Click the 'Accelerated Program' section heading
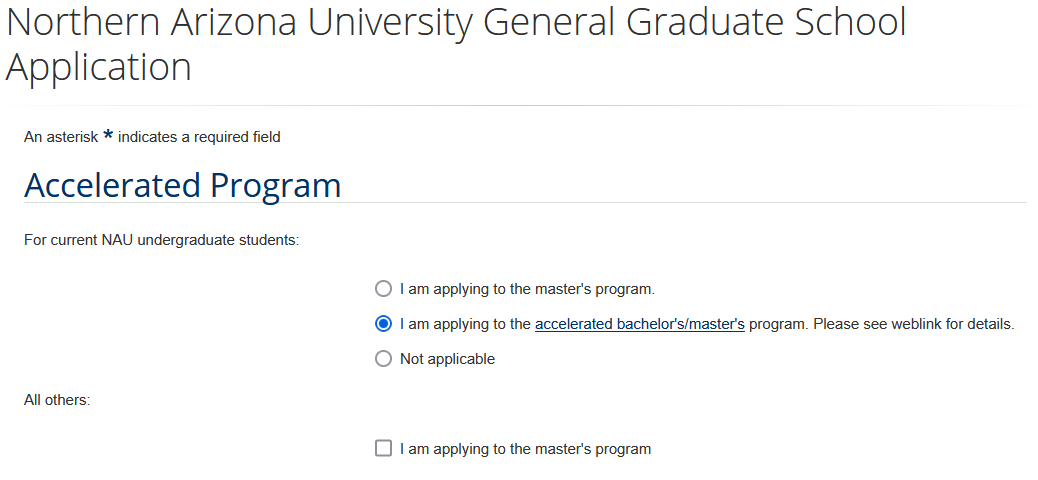The image size is (1038, 480). click(182, 186)
